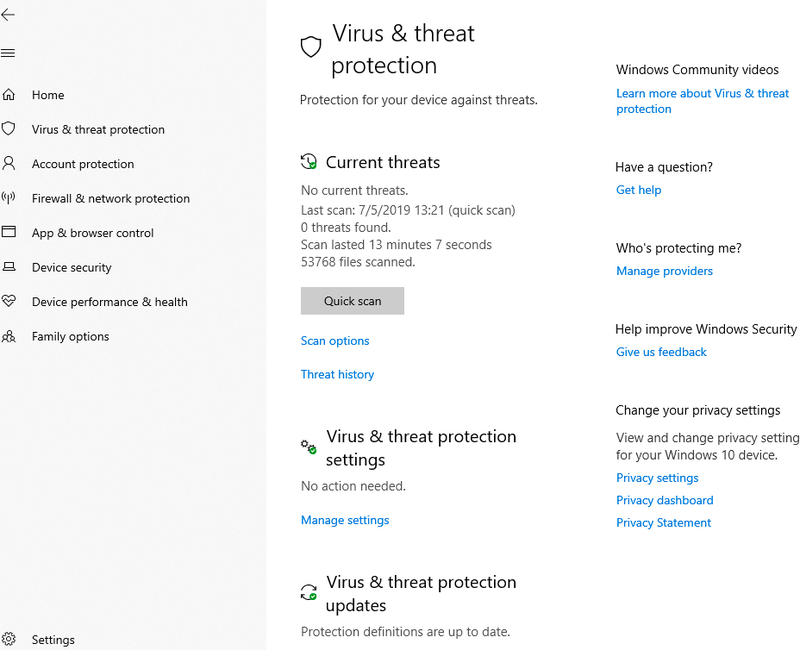Click the large shield icon beside page title
The image size is (800, 650).
pos(311,47)
